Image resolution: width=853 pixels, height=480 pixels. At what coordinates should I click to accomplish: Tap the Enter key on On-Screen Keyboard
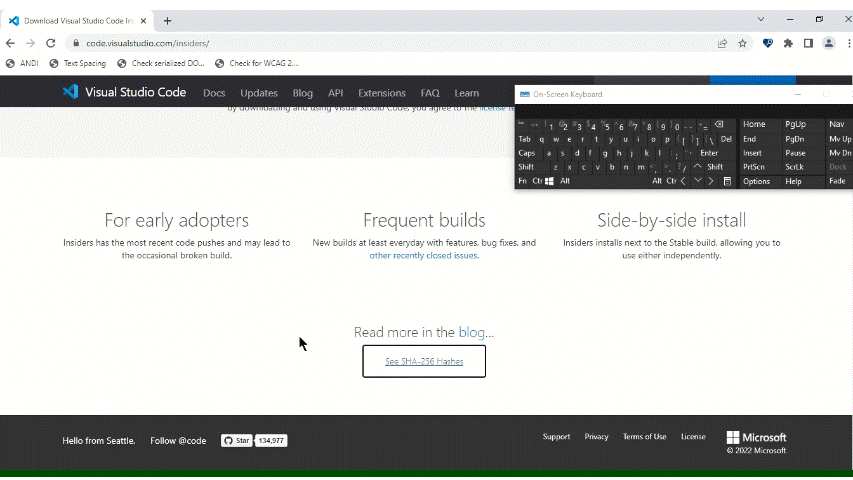pos(709,153)
